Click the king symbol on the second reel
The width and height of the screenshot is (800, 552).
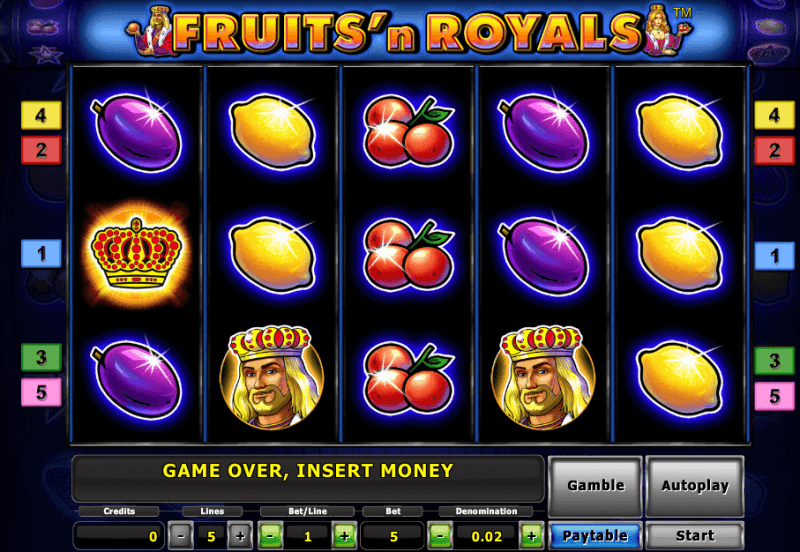(271, 378)
